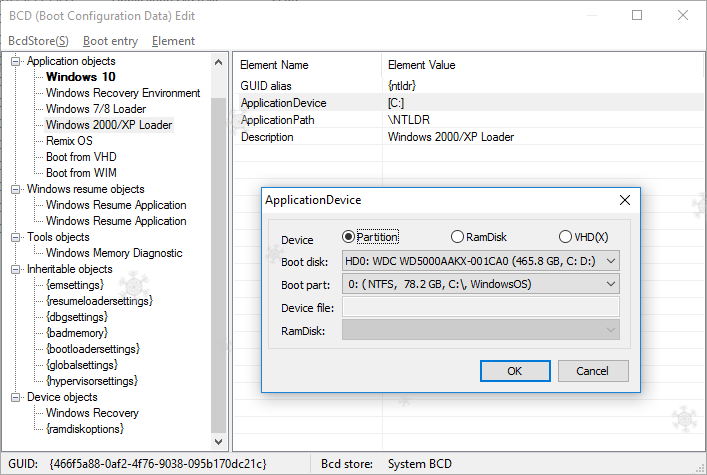Click the \NTLDR path value

(x=409, y=120)
